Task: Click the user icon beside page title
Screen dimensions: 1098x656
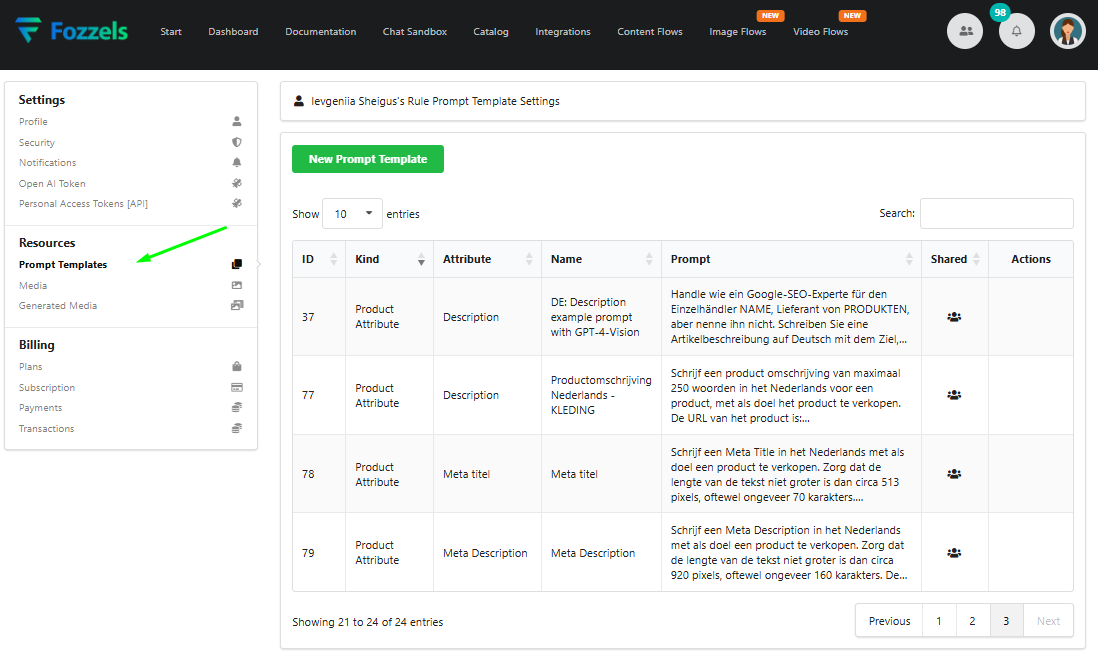Action: pos(299,101)
